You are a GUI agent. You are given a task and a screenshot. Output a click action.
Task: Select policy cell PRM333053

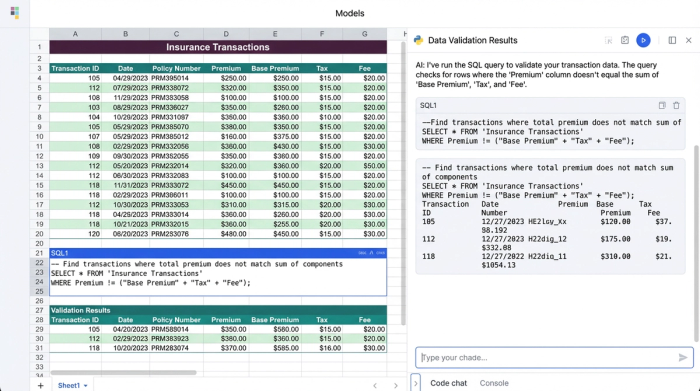(176, 205)
